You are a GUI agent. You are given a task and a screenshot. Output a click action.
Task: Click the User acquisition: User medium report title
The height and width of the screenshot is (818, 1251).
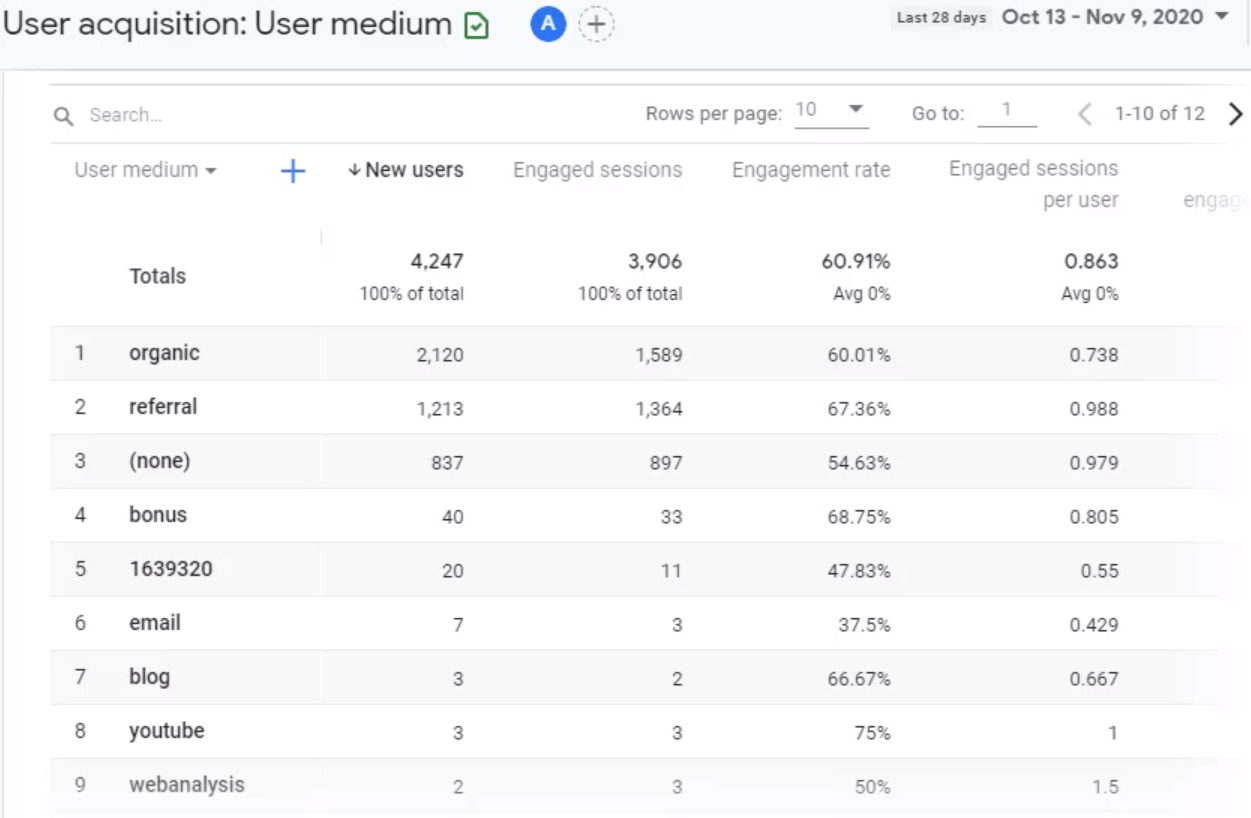(x=223, y=23)
